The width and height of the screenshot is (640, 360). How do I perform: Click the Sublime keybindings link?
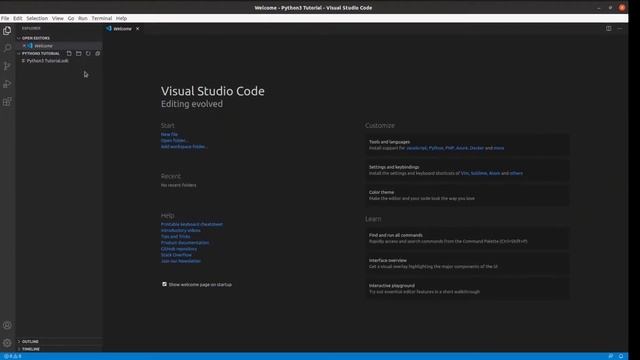pos(479,173)
